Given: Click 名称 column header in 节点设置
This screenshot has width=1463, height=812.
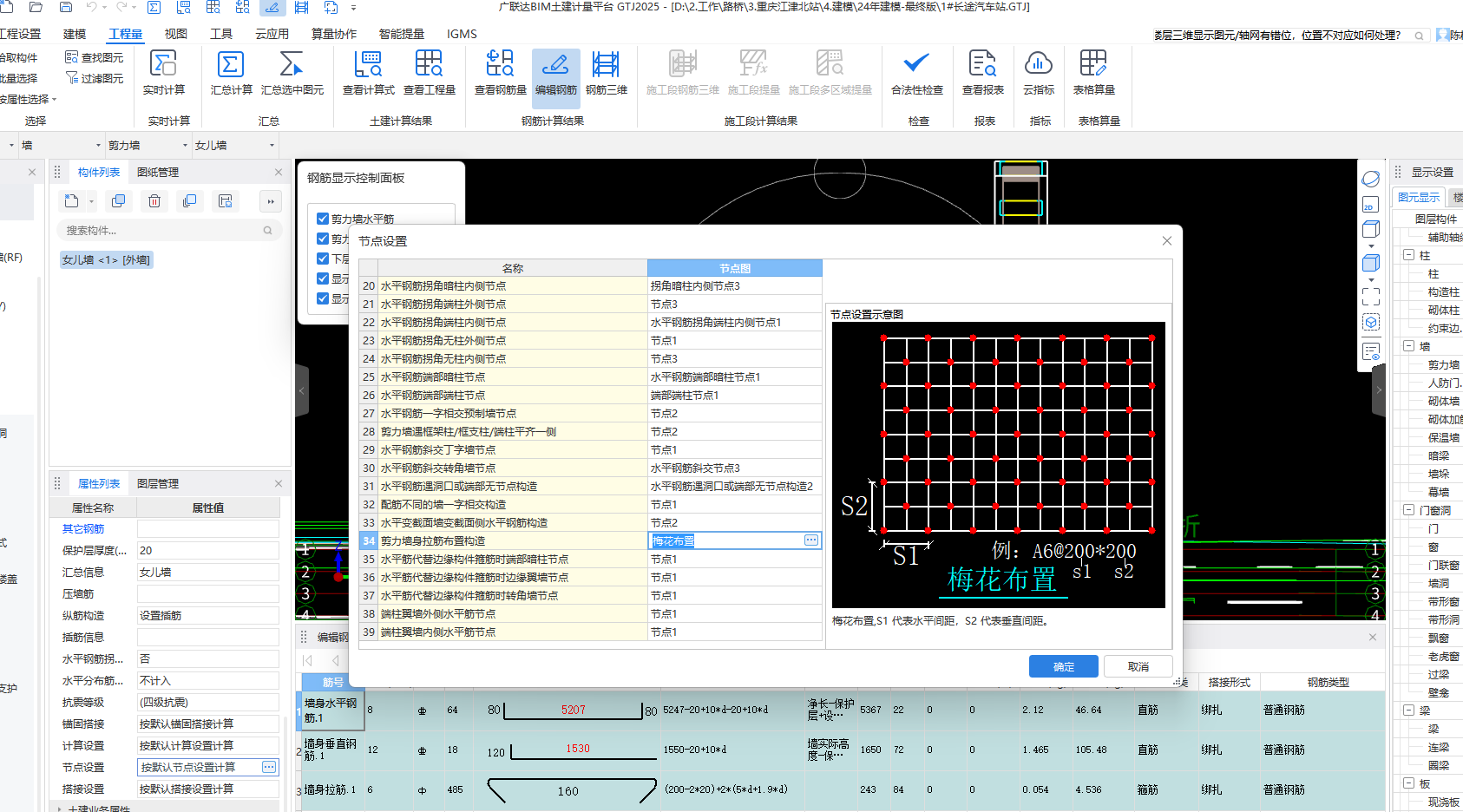Looking at the screenshot, I should tap(513, 268).
